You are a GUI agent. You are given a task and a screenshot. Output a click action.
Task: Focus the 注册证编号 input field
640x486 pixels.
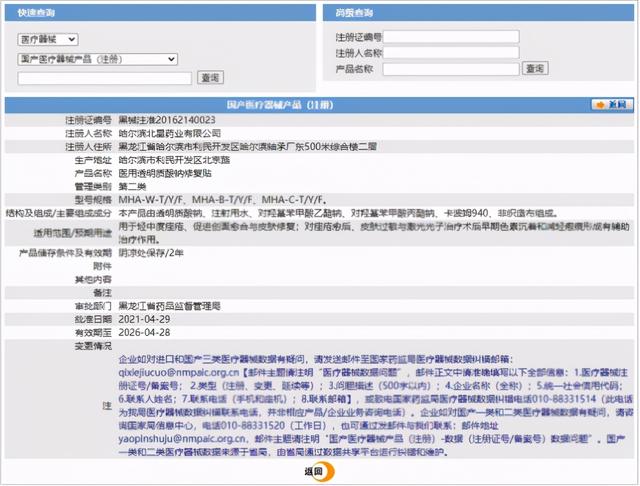pyautogui.click(x=451, y=37)
